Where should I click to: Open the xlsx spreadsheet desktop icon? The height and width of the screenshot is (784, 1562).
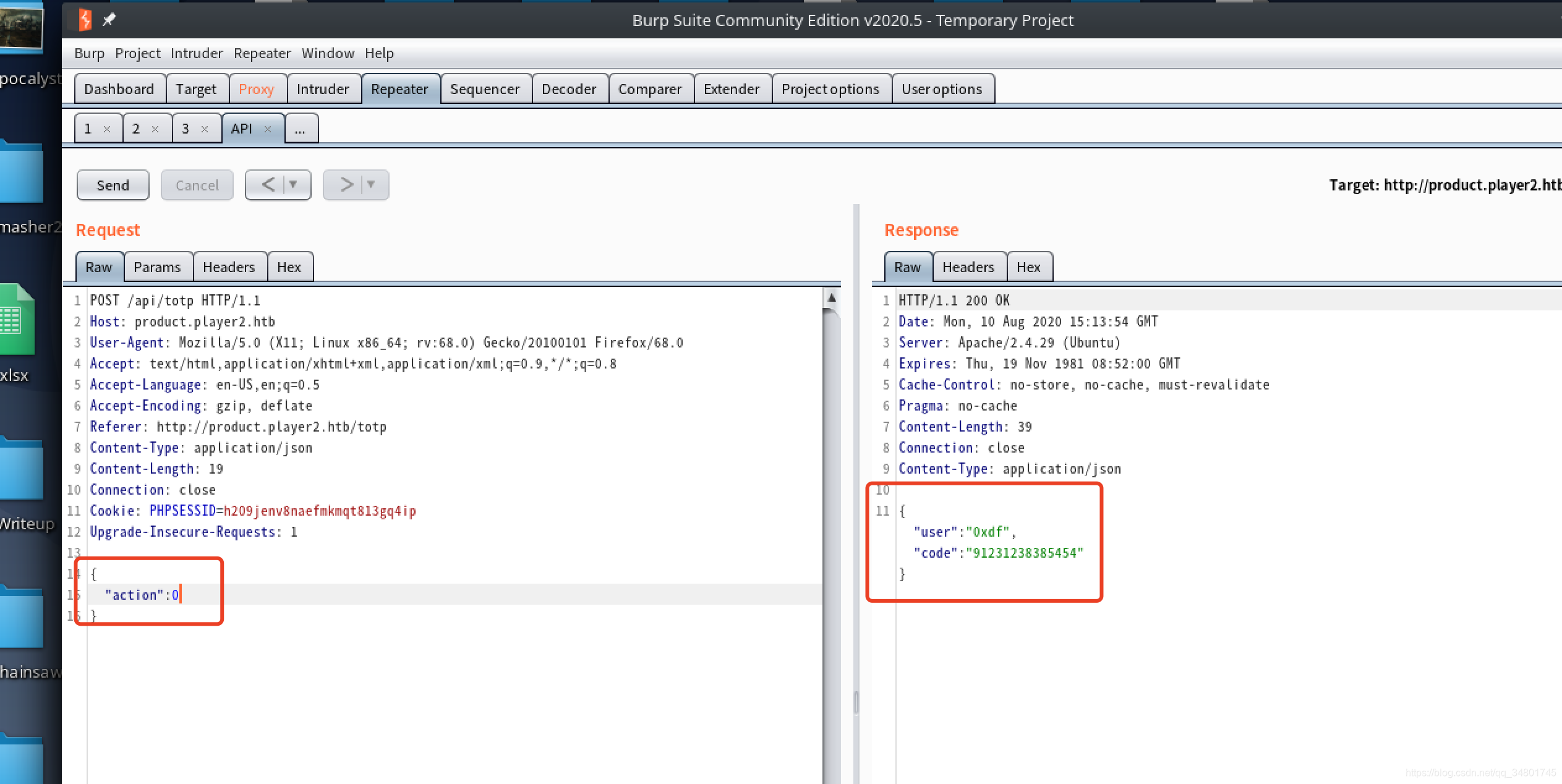(x=17, y=319)
